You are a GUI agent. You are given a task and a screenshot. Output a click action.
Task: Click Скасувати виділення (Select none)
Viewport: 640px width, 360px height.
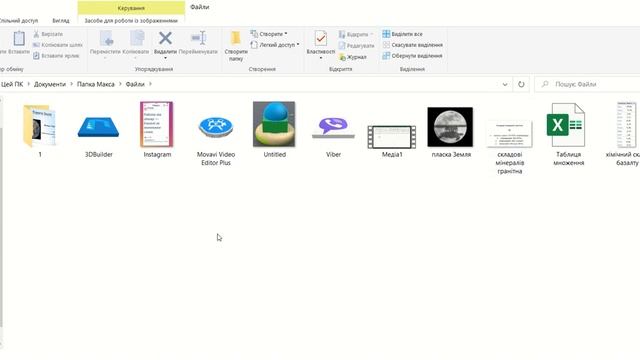point(413,45)
